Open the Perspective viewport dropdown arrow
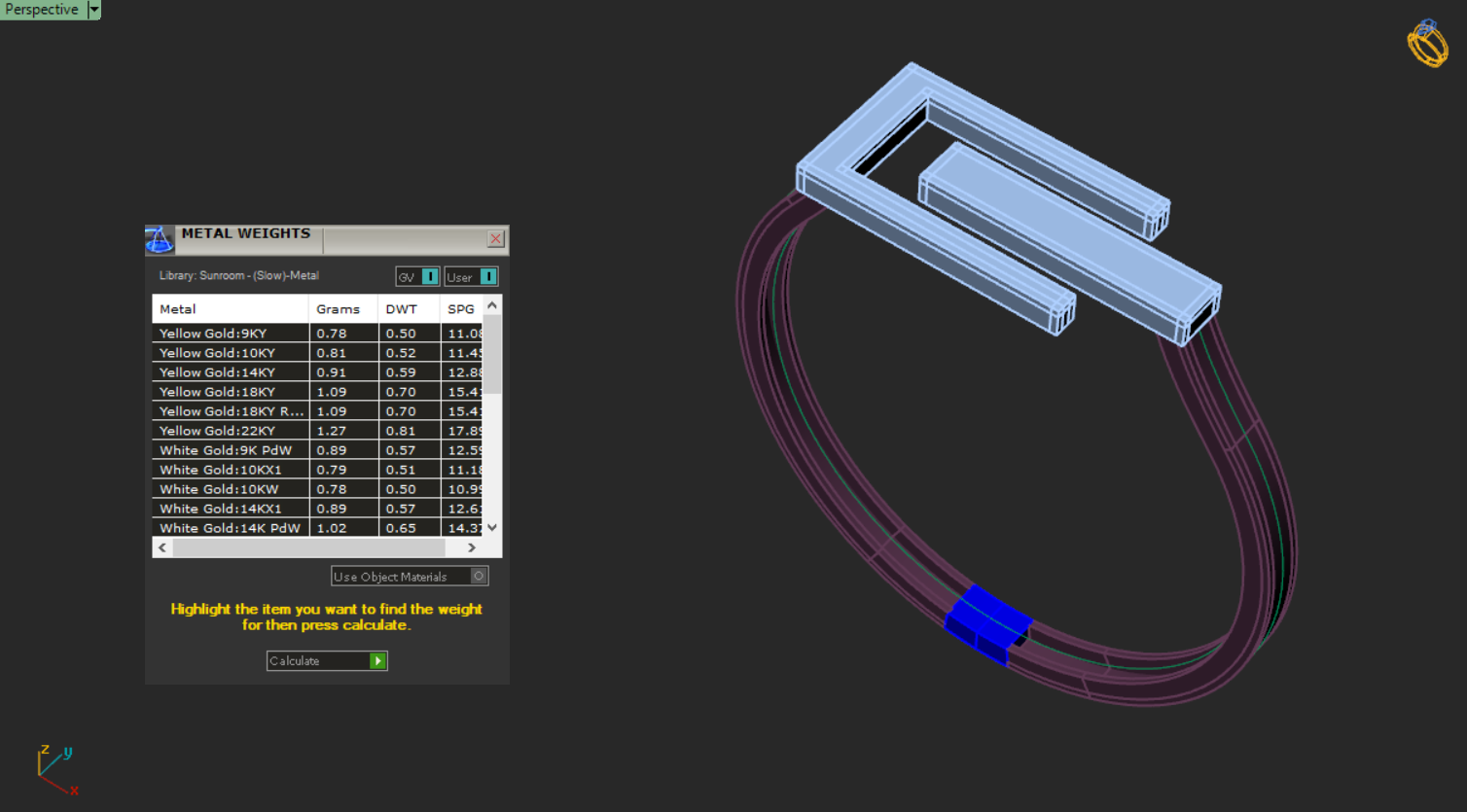The width and height of the screenshot is (1467, 812). point(94,10)
